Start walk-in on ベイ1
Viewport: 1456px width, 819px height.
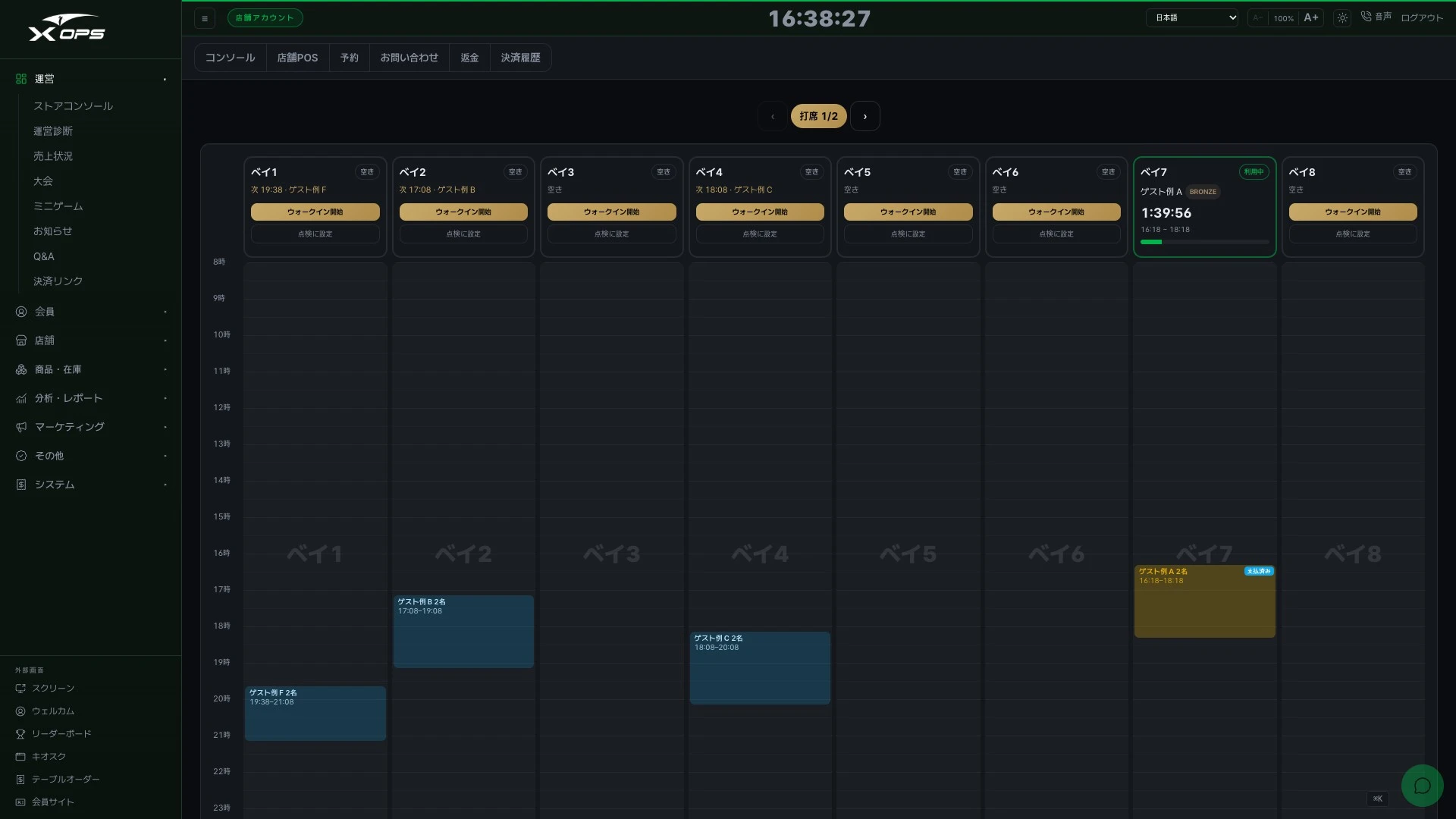[x=315, y=212]
